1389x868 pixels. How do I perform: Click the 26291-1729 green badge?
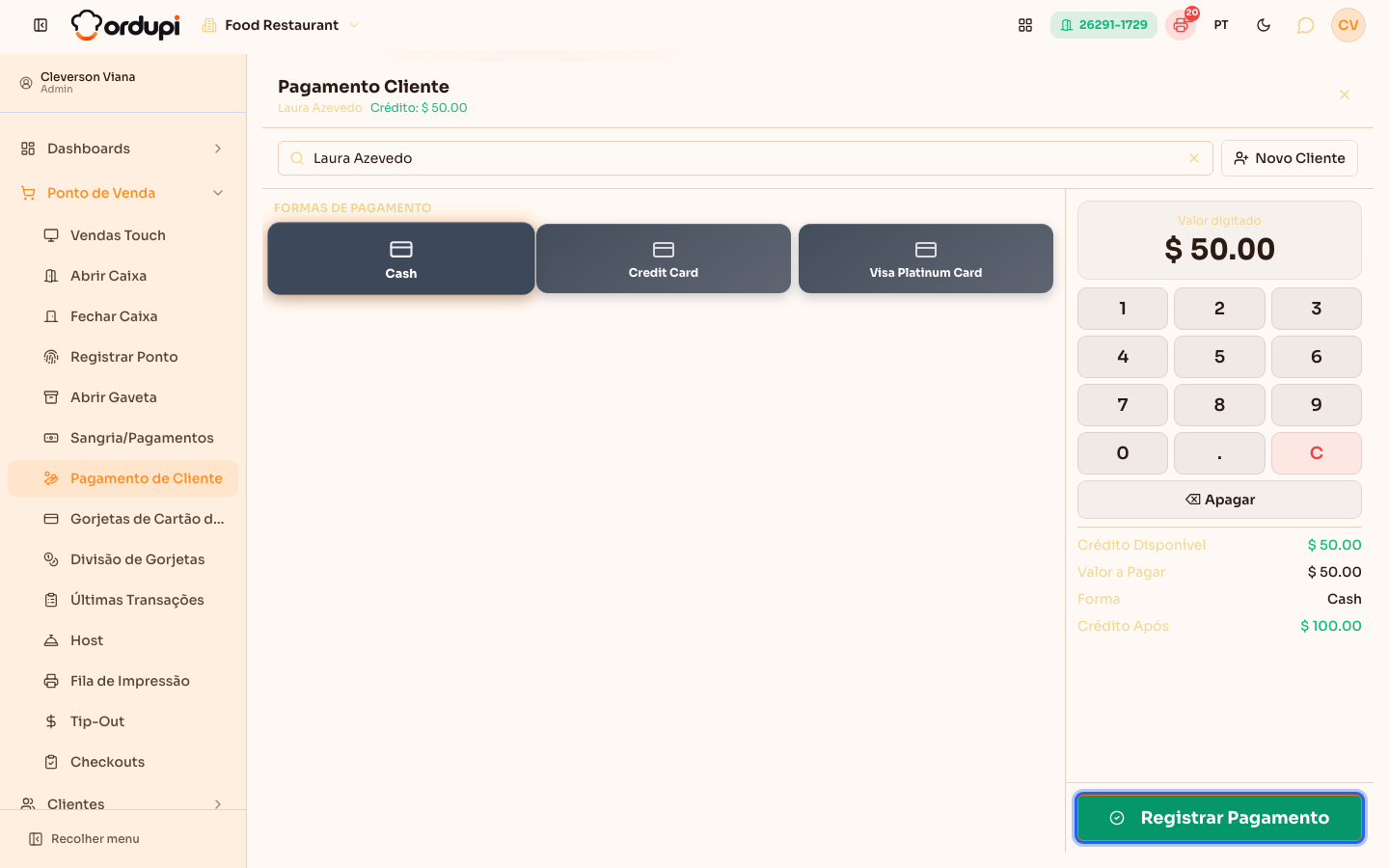[1103, 25]
